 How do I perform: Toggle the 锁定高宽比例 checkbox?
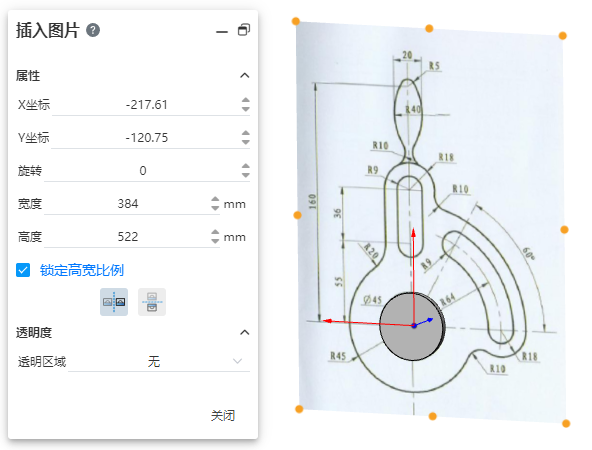23,270
